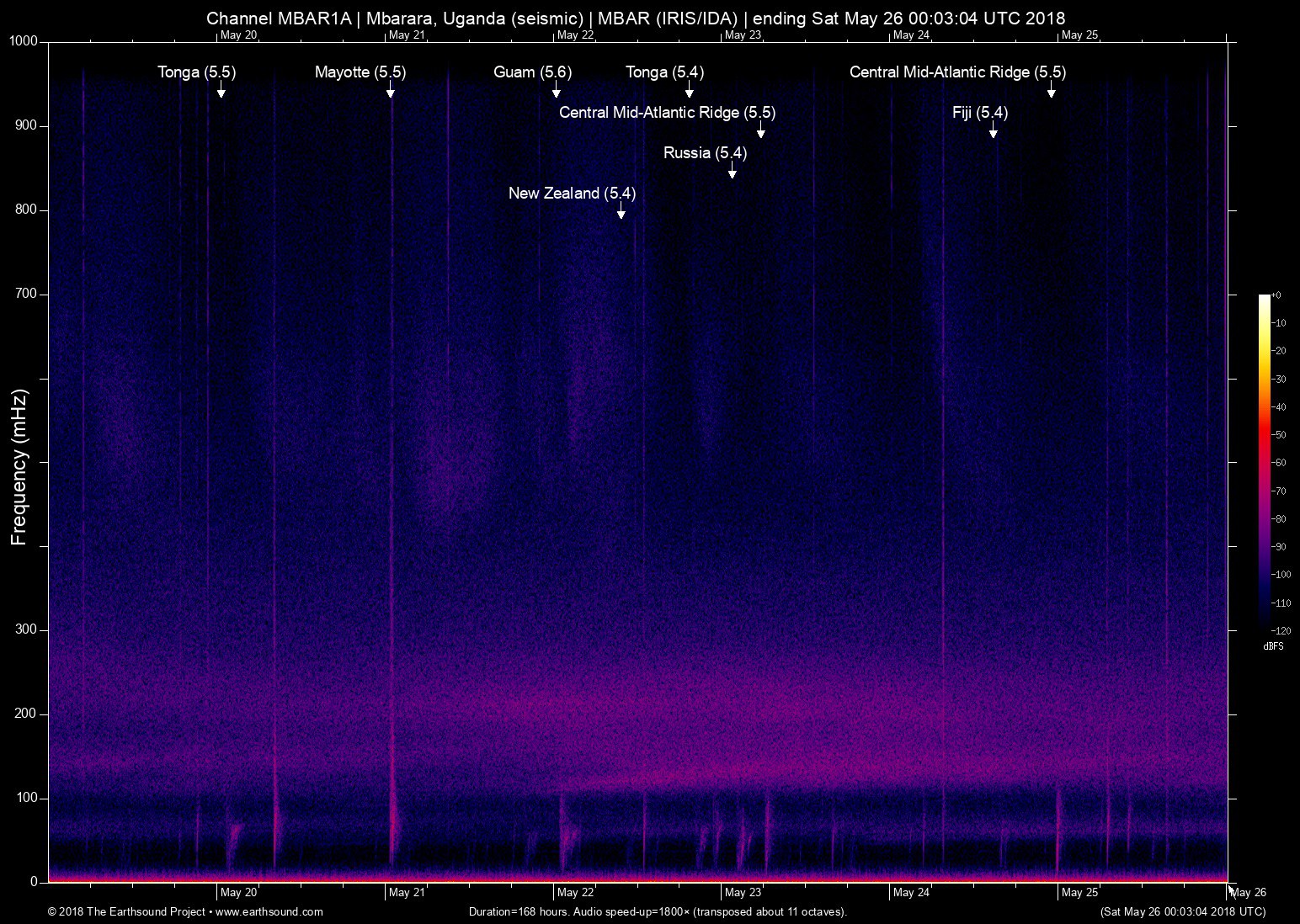This screenshot has height=924, width=1300.
Task: Click the Frequency (mHz) axis label
Action: pos(19,467)
